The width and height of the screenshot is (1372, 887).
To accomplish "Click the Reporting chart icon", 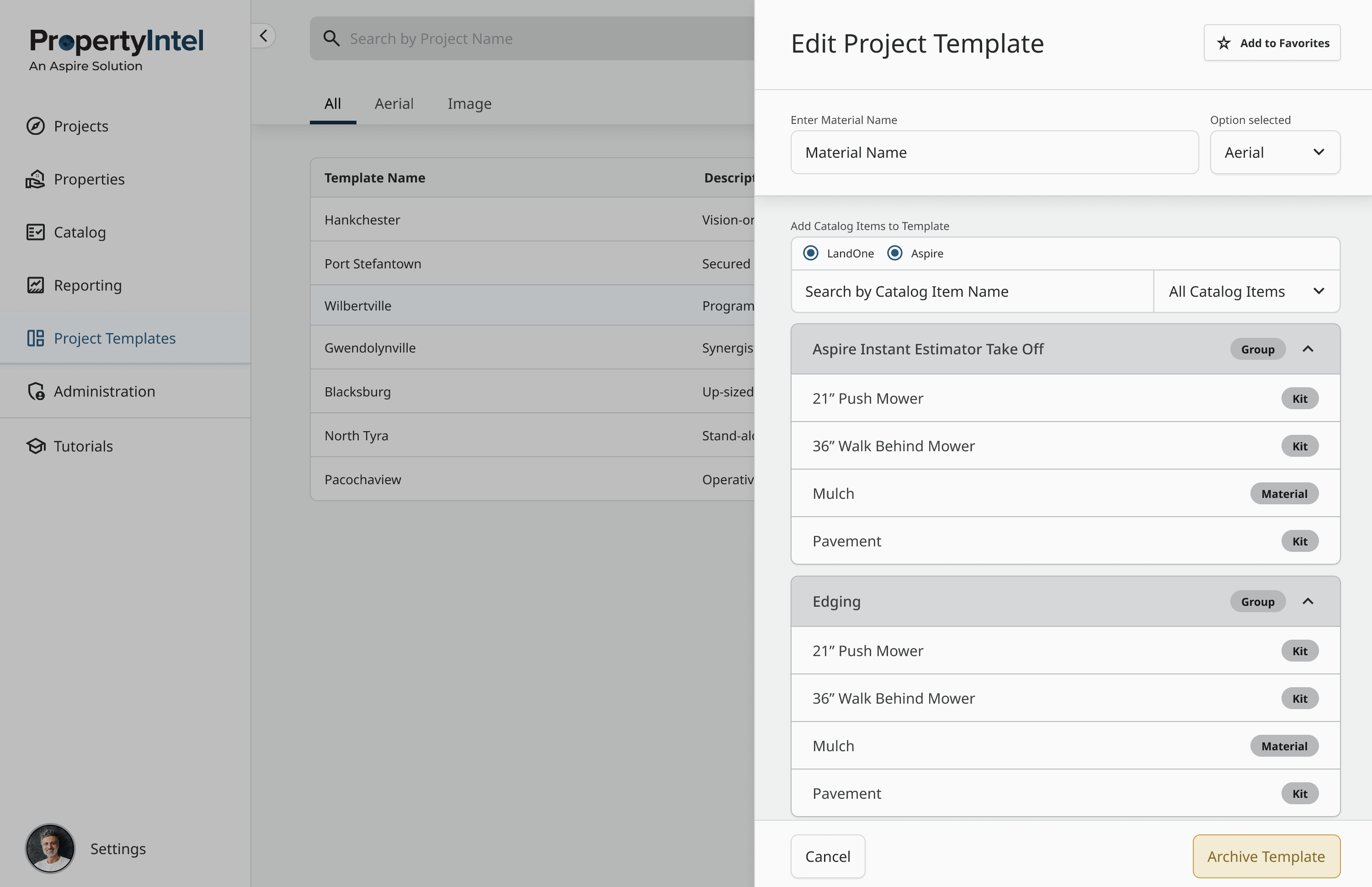I will pos(36,285).
